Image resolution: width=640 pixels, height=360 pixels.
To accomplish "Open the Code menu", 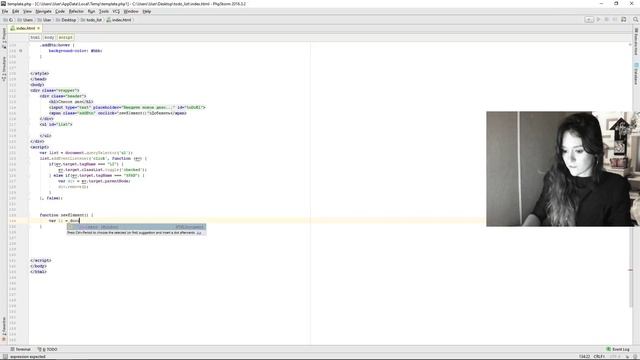I will (60, 11).
